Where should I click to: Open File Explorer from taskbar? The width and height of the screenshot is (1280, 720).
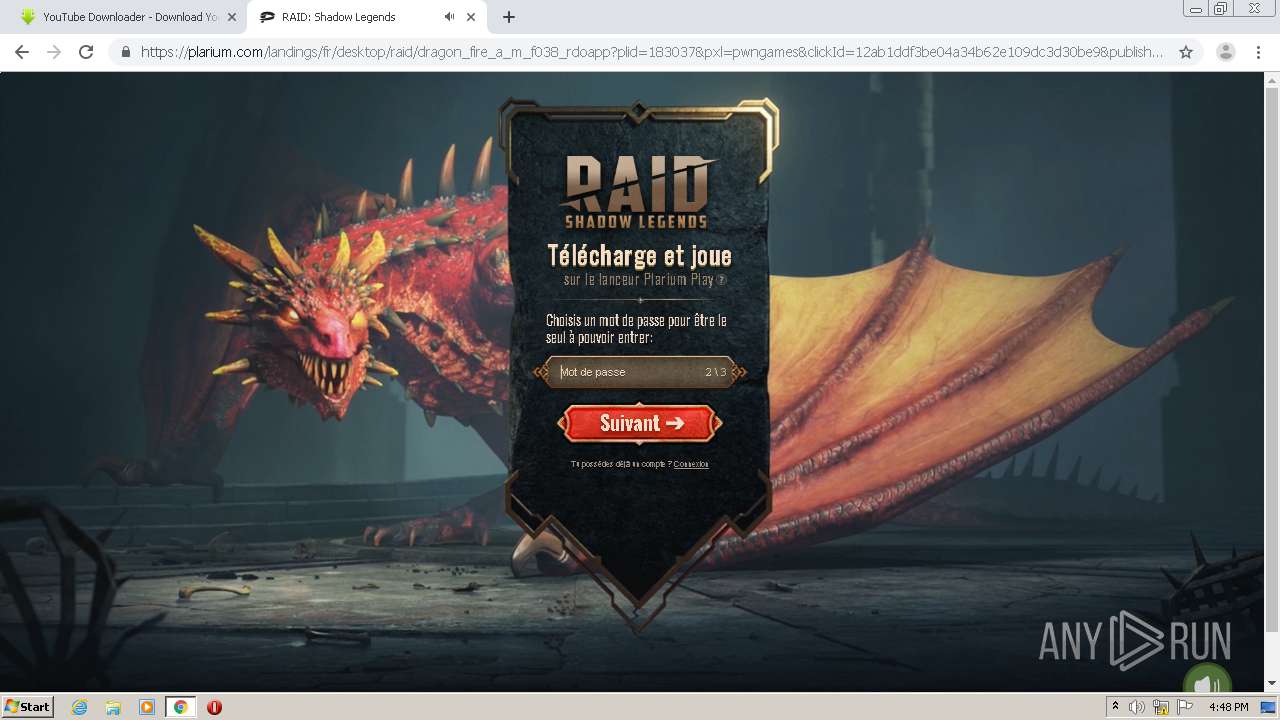tap(113, 707)
